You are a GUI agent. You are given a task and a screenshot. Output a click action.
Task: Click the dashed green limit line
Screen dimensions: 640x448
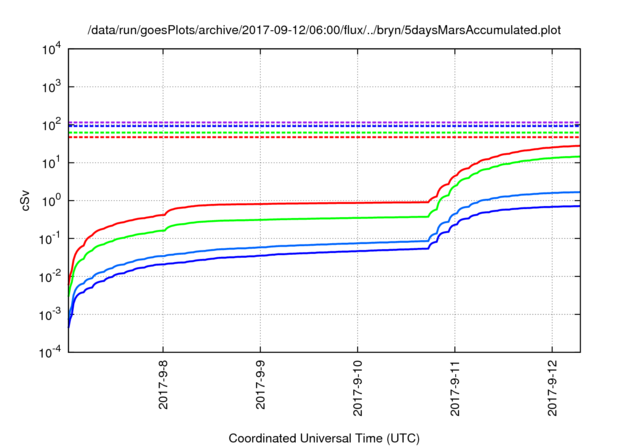pos(324,133)
